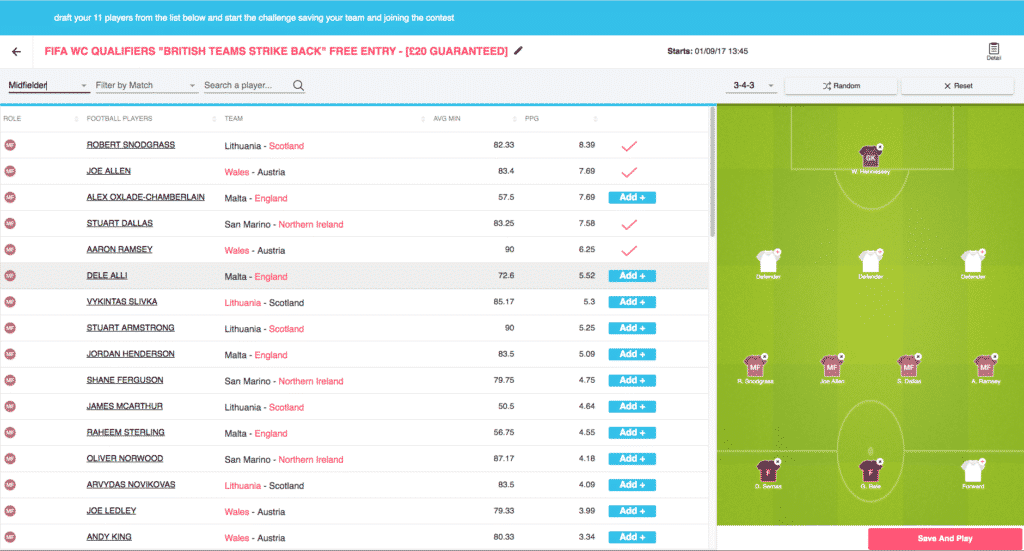
Task: Add Jordan Henderson to the team
Action: [x=632, y=354]
